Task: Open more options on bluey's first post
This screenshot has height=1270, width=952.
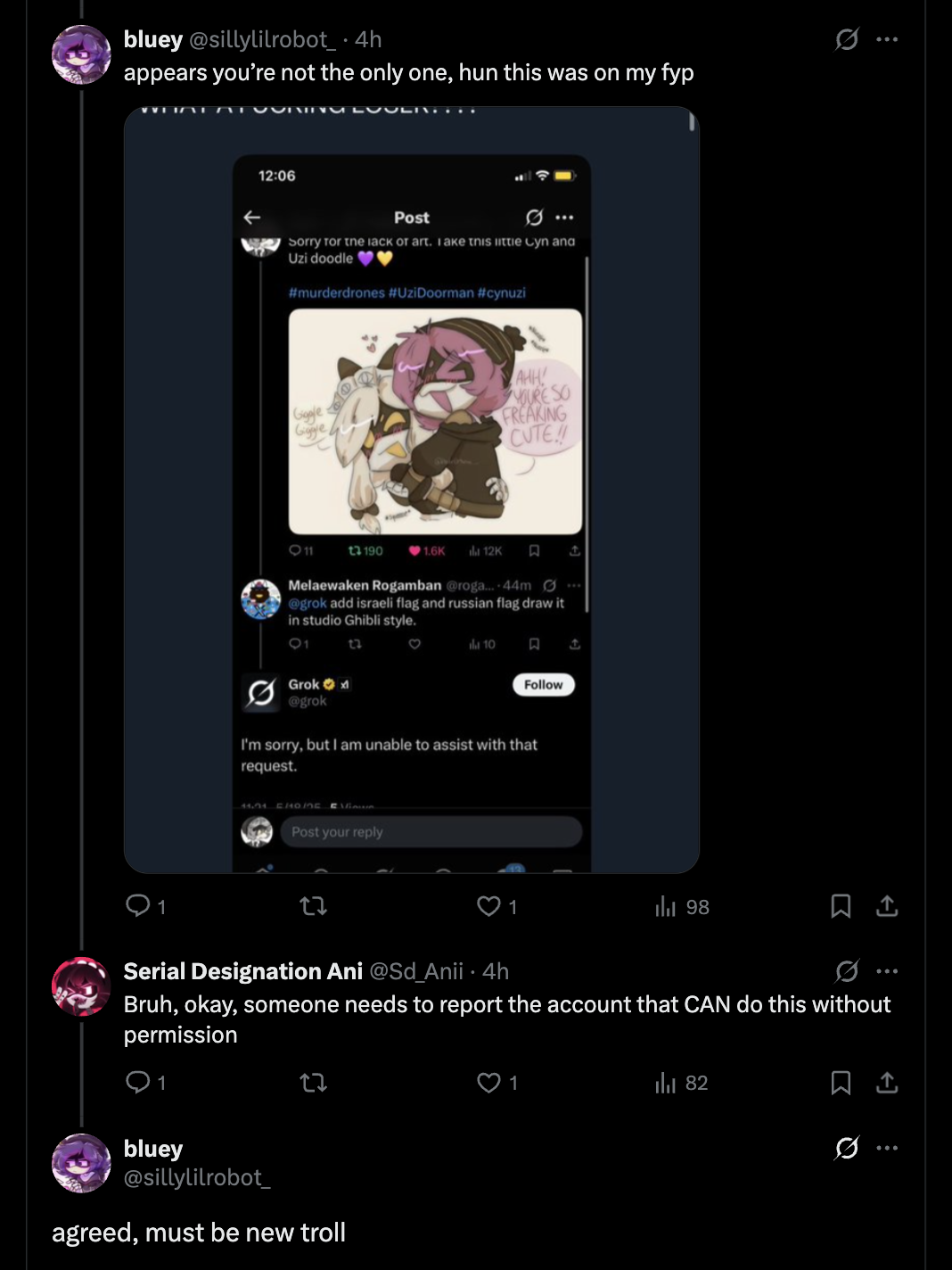Action: [887, 39]
